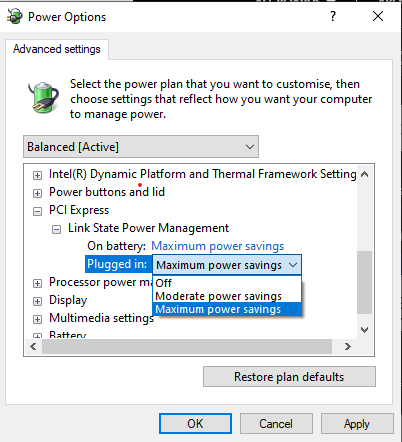Click the Apply button
This screenshot has height=442, width=402.
click(357, 424)
